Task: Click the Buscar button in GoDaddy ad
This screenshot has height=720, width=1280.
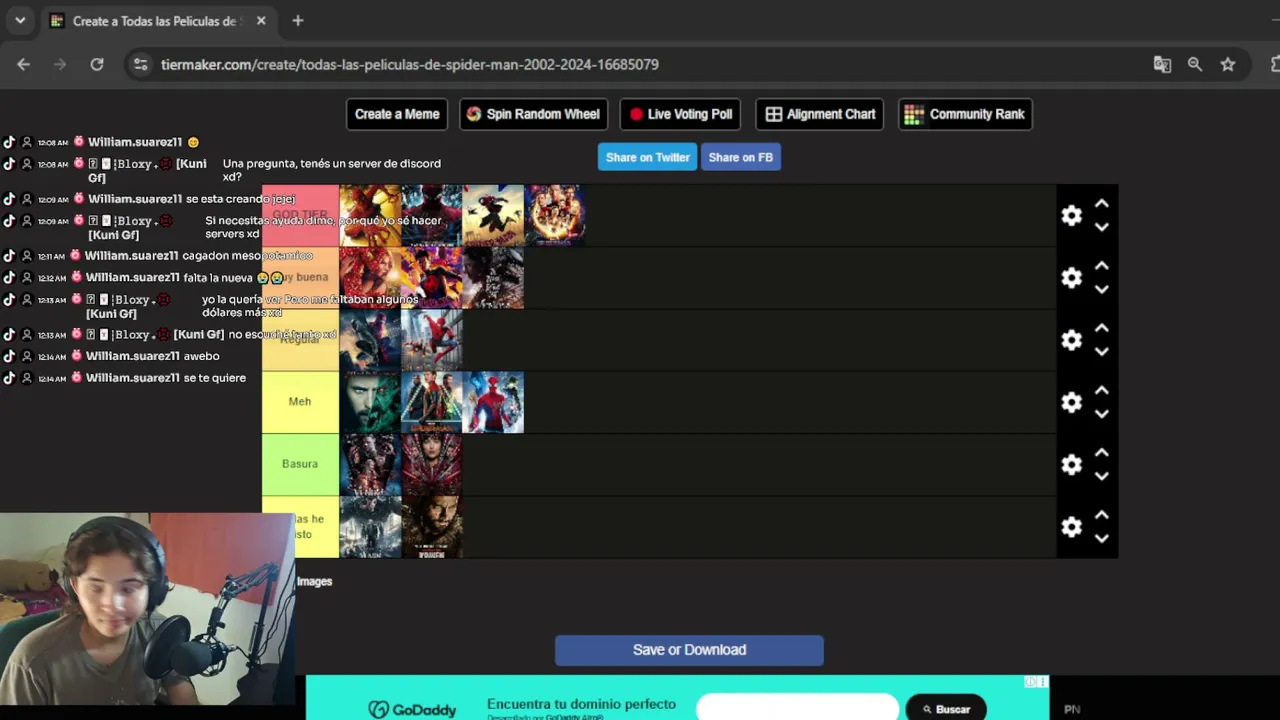Action: [946, 709]
